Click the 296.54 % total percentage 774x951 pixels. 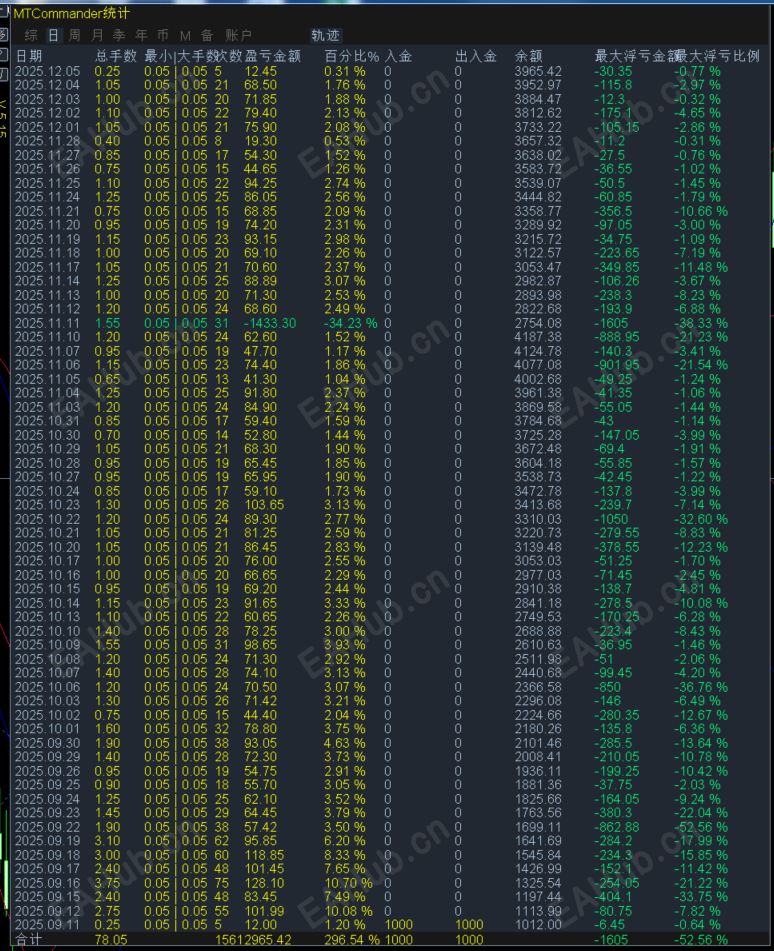(352, 940)
